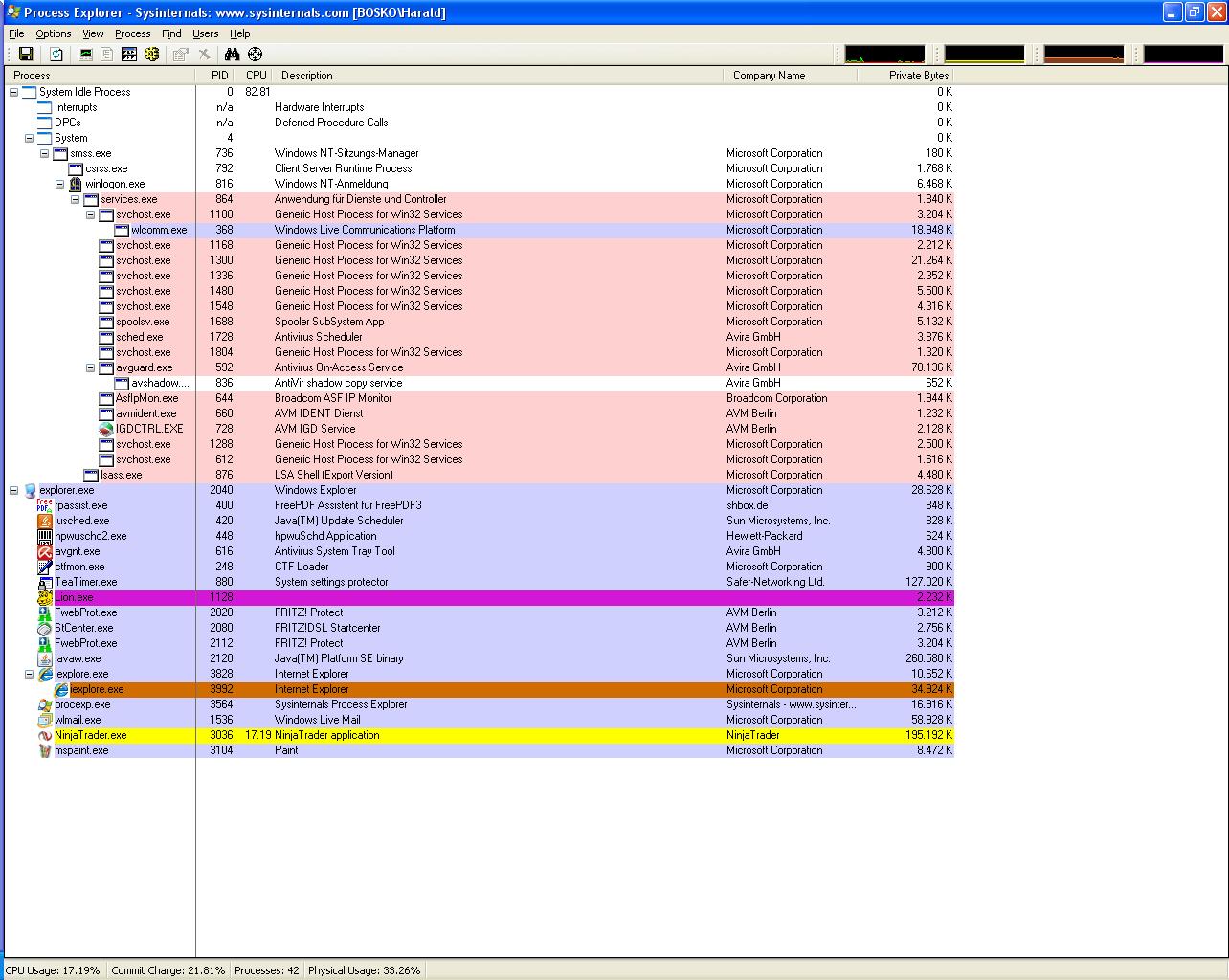
Task: Click the NinjaTrader icon beside NinjaTrader.exe
Action: click(x=44, y=735)
